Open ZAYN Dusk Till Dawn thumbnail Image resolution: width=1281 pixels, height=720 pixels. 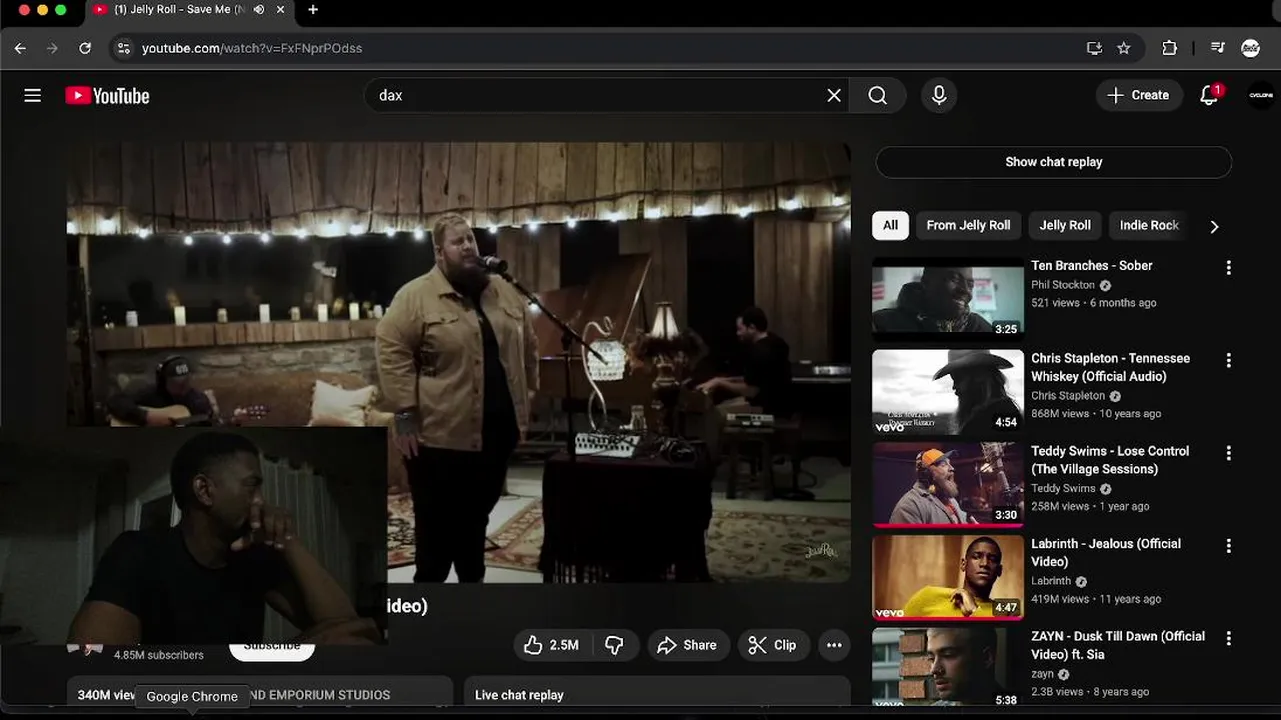click(948, 667)
